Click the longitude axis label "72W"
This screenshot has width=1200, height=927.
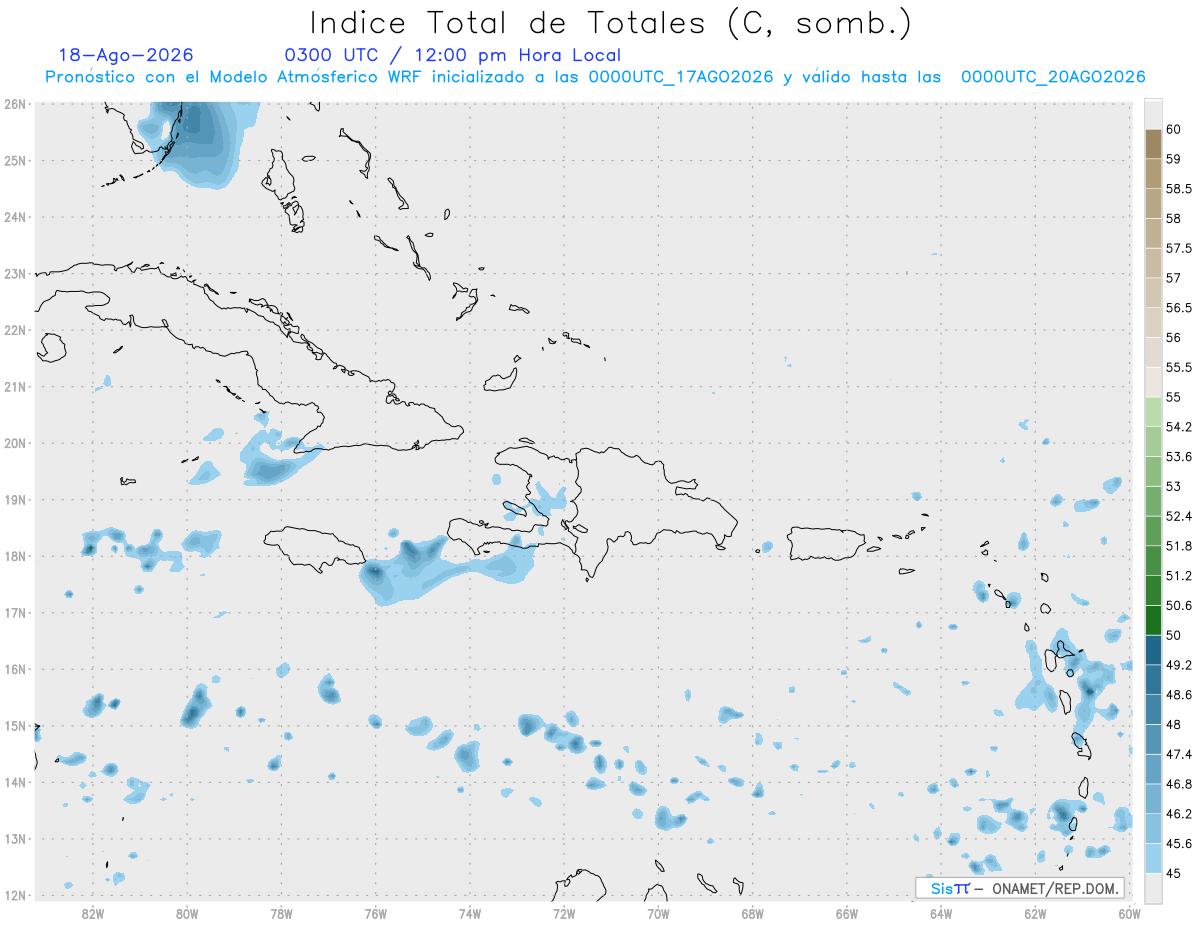pos(564,913)
